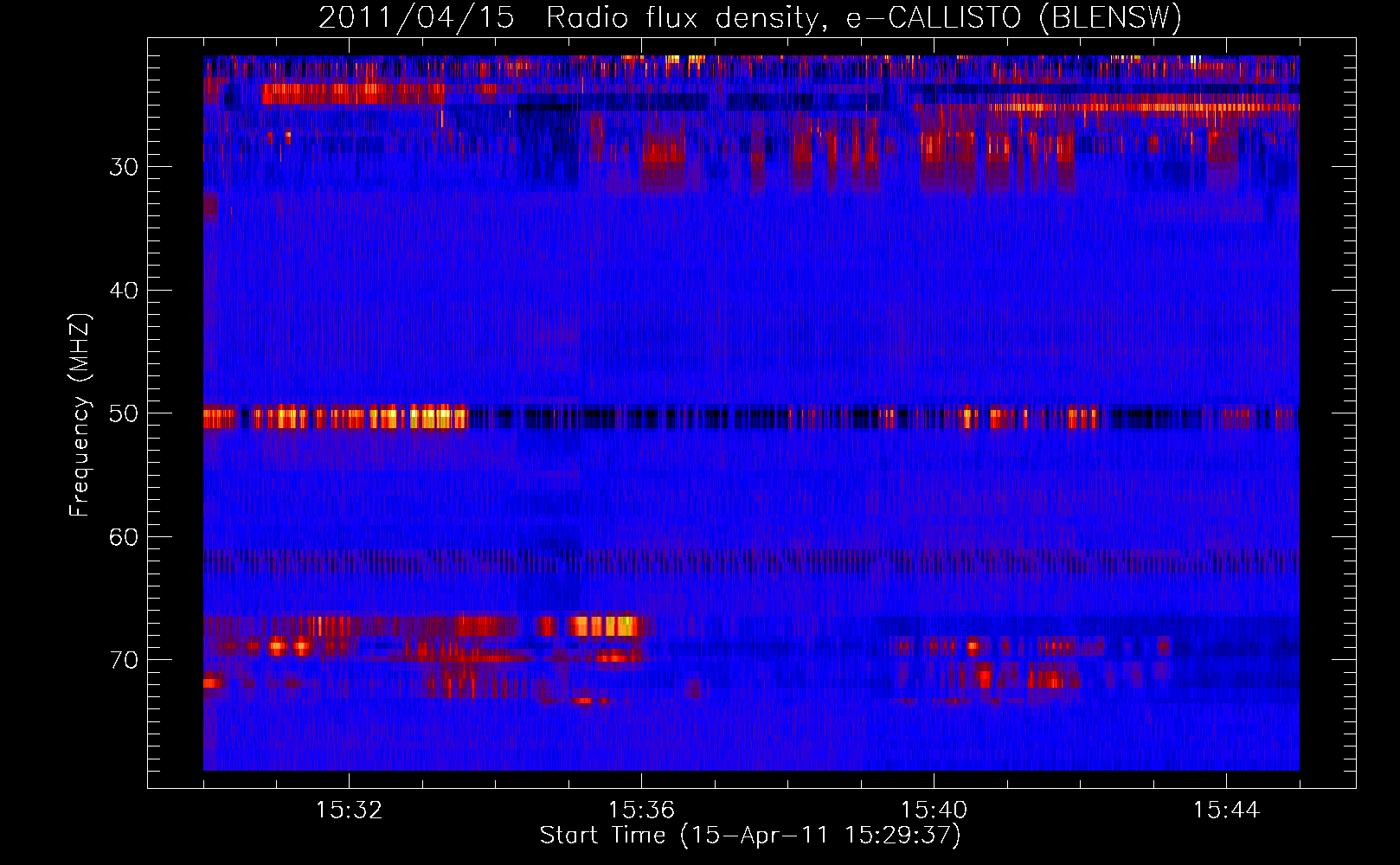Click the 70 MHz frequency tick label
1400x865 pixels.
point(124,661)
